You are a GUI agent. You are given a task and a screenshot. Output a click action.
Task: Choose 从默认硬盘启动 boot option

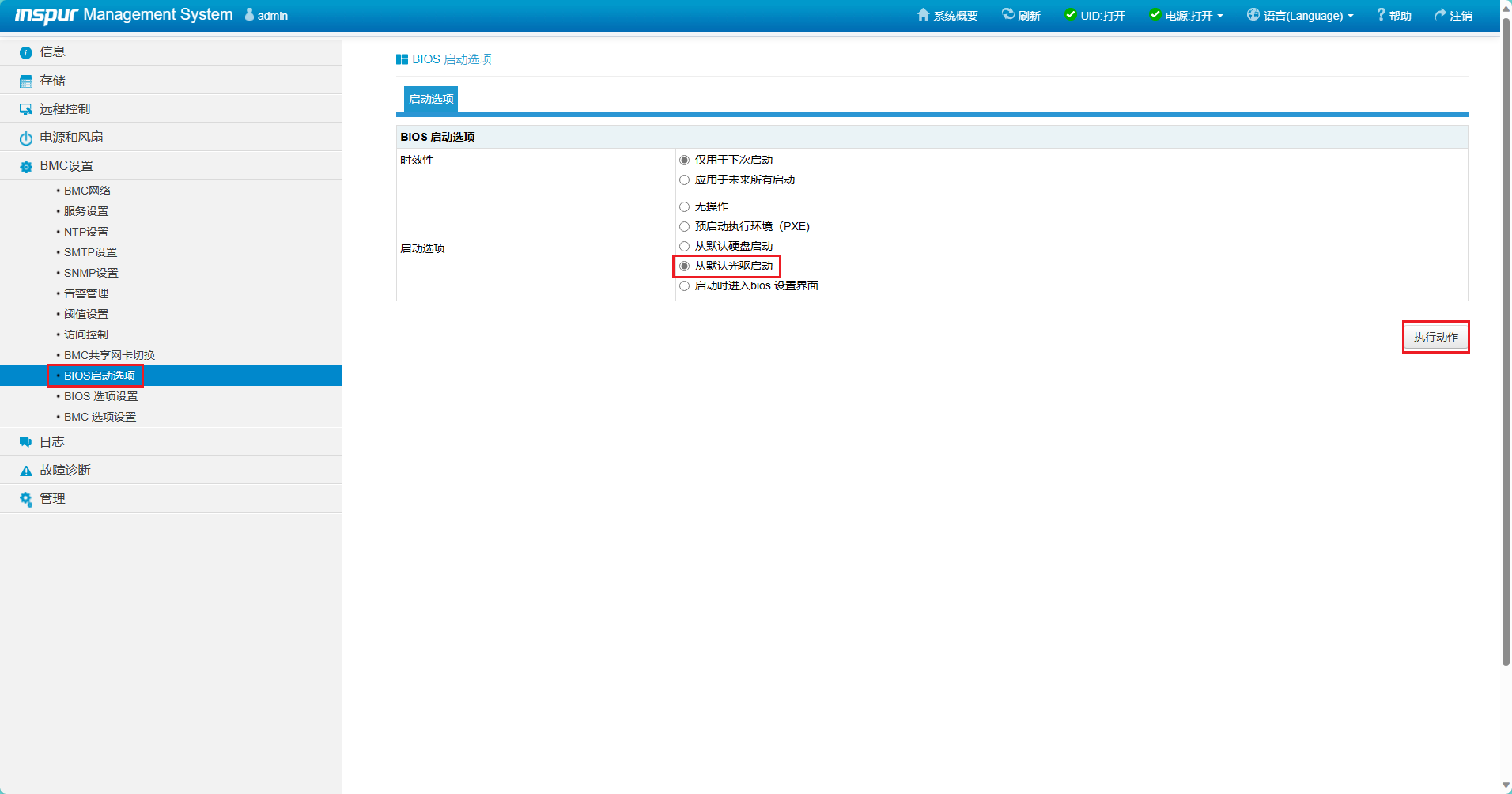point(685,247)
